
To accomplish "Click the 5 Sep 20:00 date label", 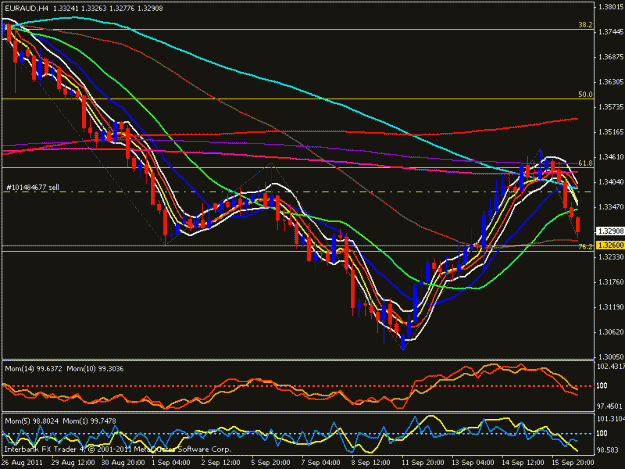I will [x=271, y=463].
